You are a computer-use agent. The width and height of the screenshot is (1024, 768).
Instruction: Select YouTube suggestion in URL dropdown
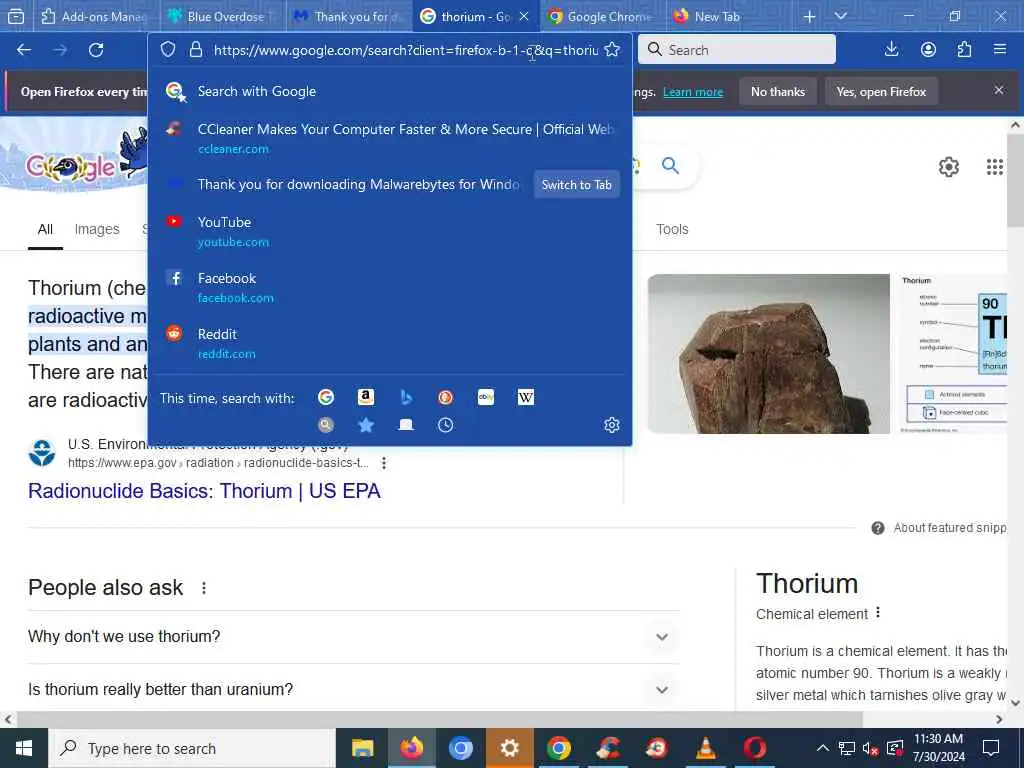(390, 231)
